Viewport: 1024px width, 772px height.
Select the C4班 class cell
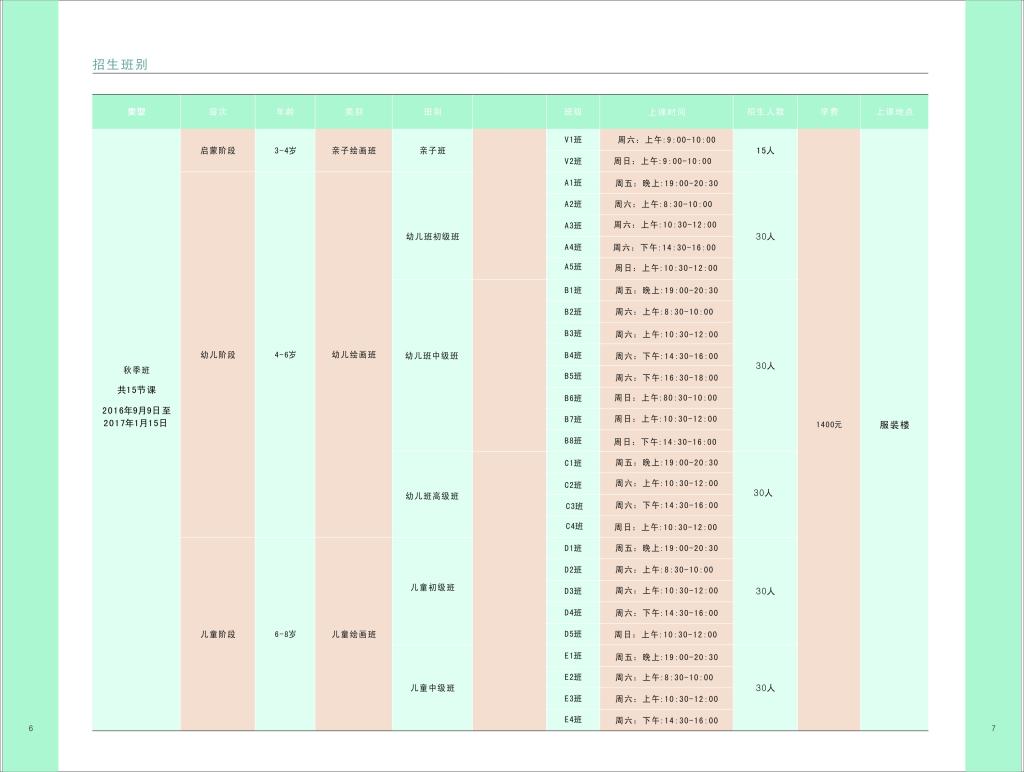point(574,526)
